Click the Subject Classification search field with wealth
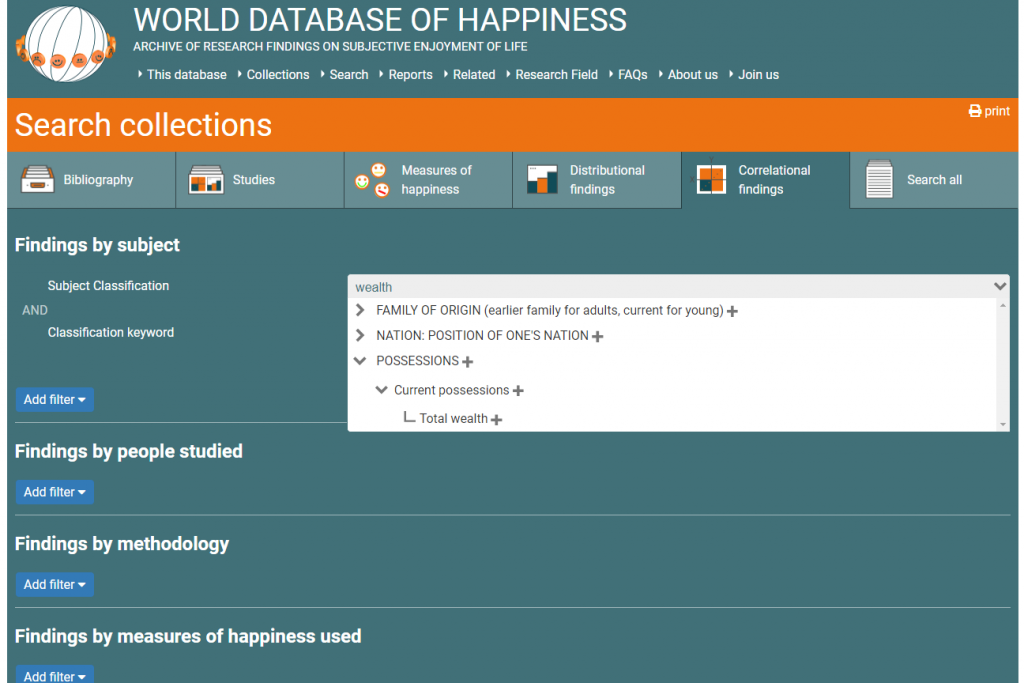 click(x=670, y=287)
